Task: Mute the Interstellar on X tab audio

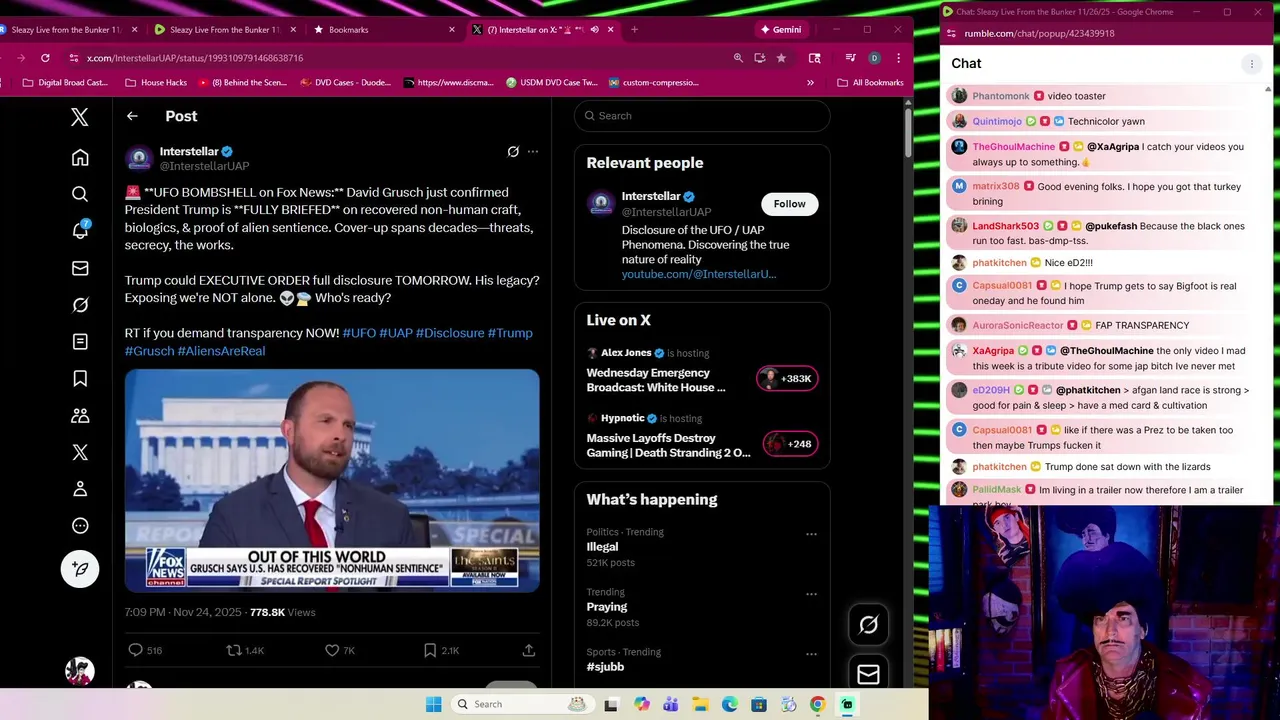Action: click(x=594, y=30)
